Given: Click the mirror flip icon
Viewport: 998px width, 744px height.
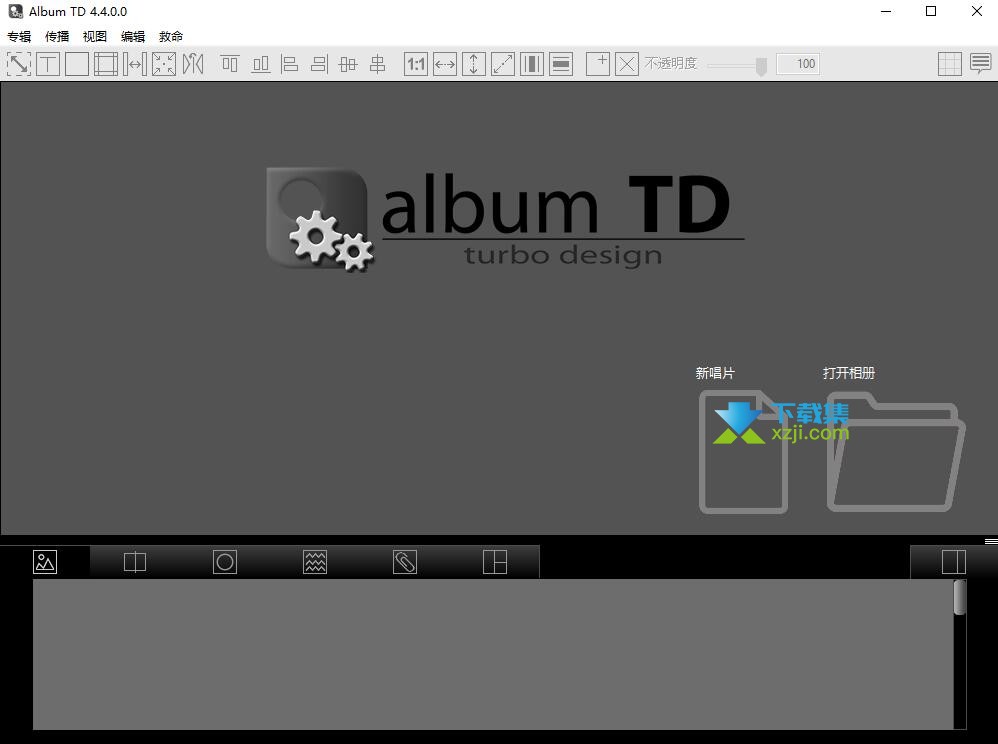Looking at the screenshot, I should coord(193,64).
